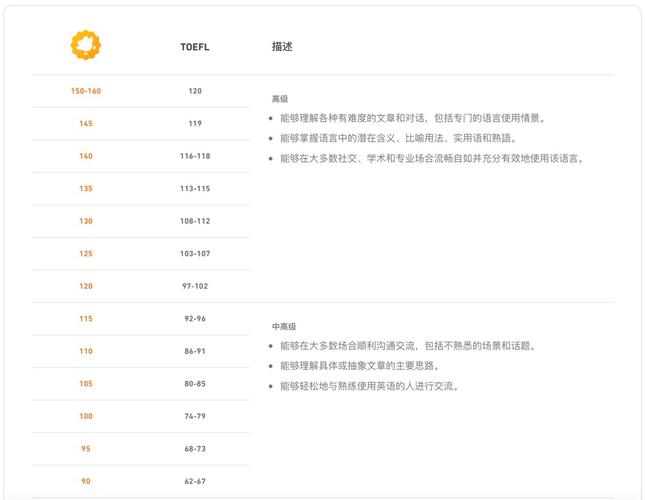
Task: Select the score range 150-160
Action: tap(86, 91)
